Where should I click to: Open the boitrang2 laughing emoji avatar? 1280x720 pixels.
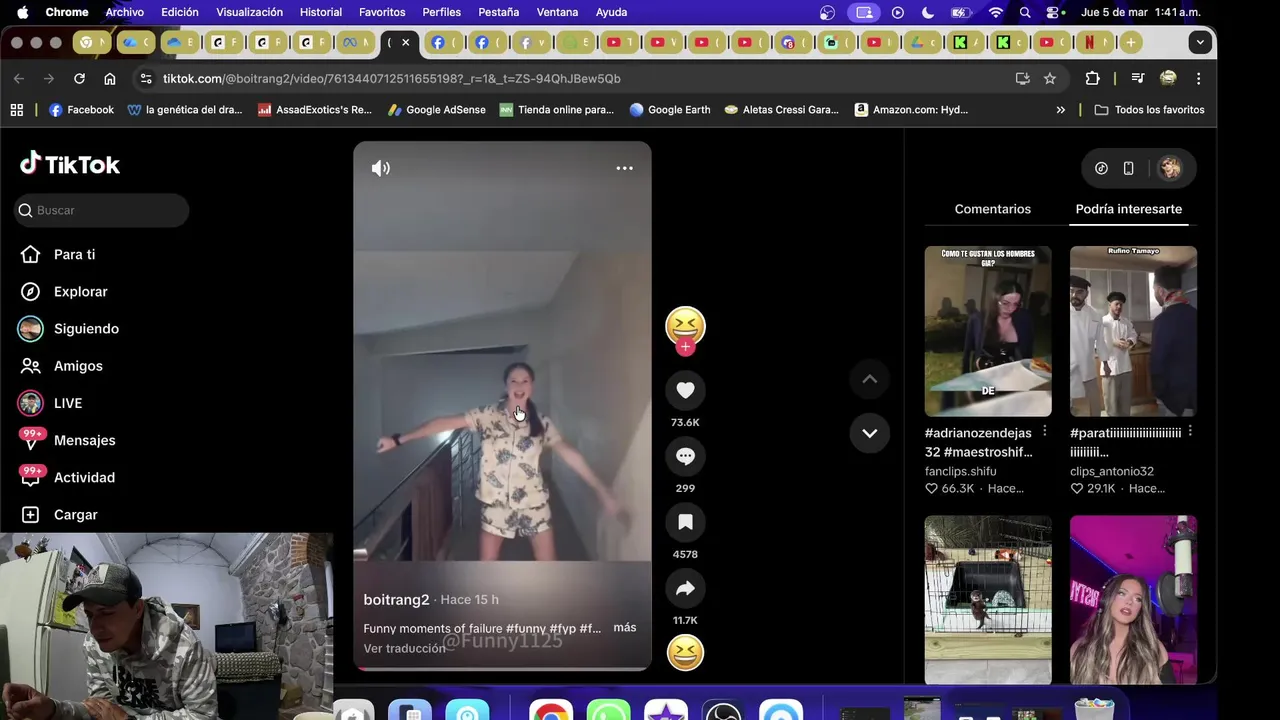click(x=685, y=326)
